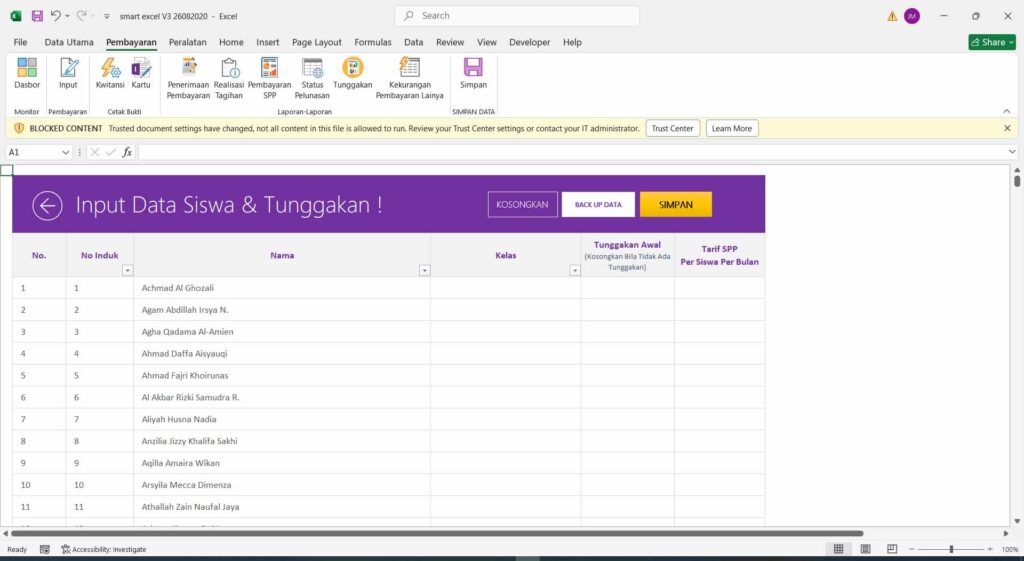Switch to Data Utama tab
This screenshot has height=561, width=1024.
(69, 42)
